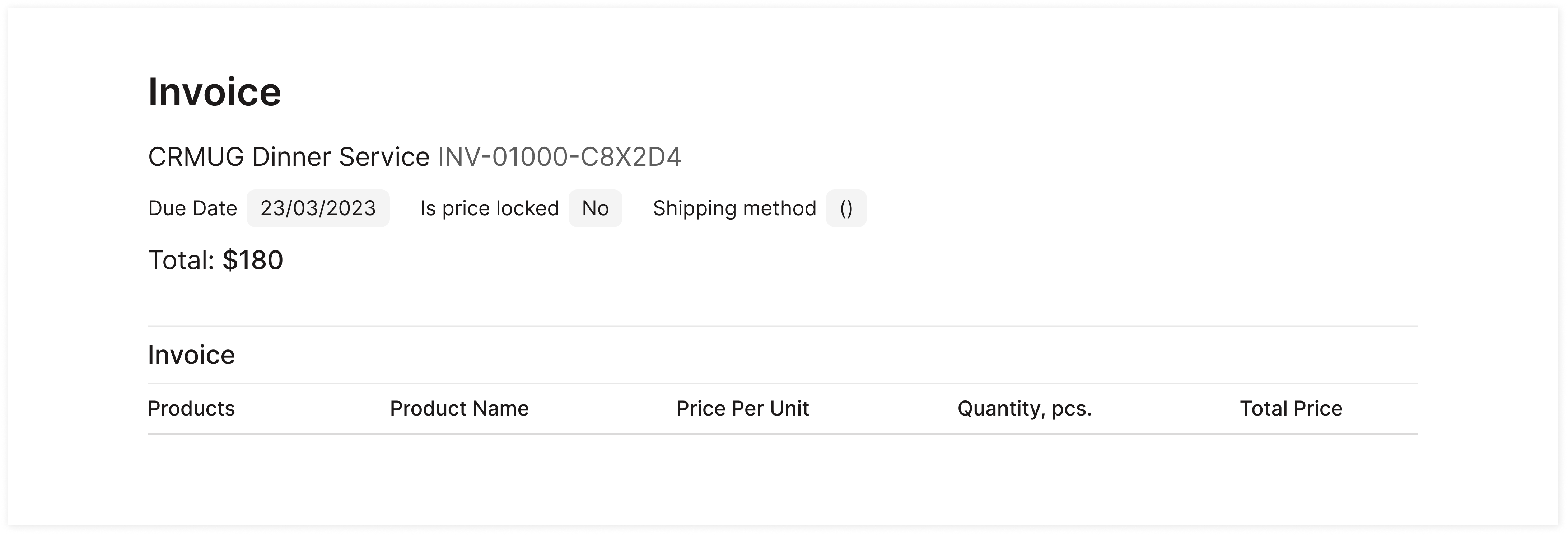Toggle the price locked No value
Viewport: 1568px width, 535px height.
pos(595,208)
